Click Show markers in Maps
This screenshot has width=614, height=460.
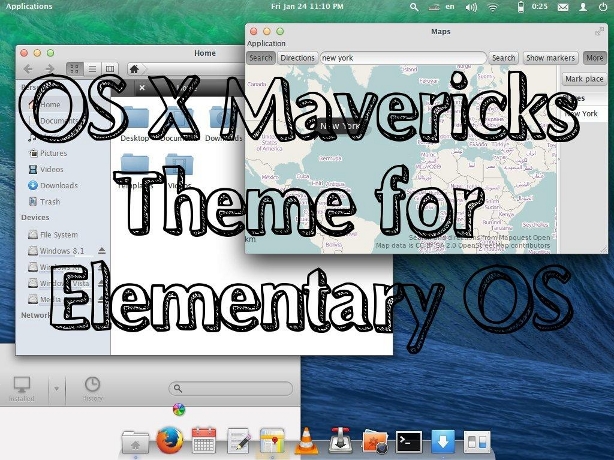tap(551, 58)
